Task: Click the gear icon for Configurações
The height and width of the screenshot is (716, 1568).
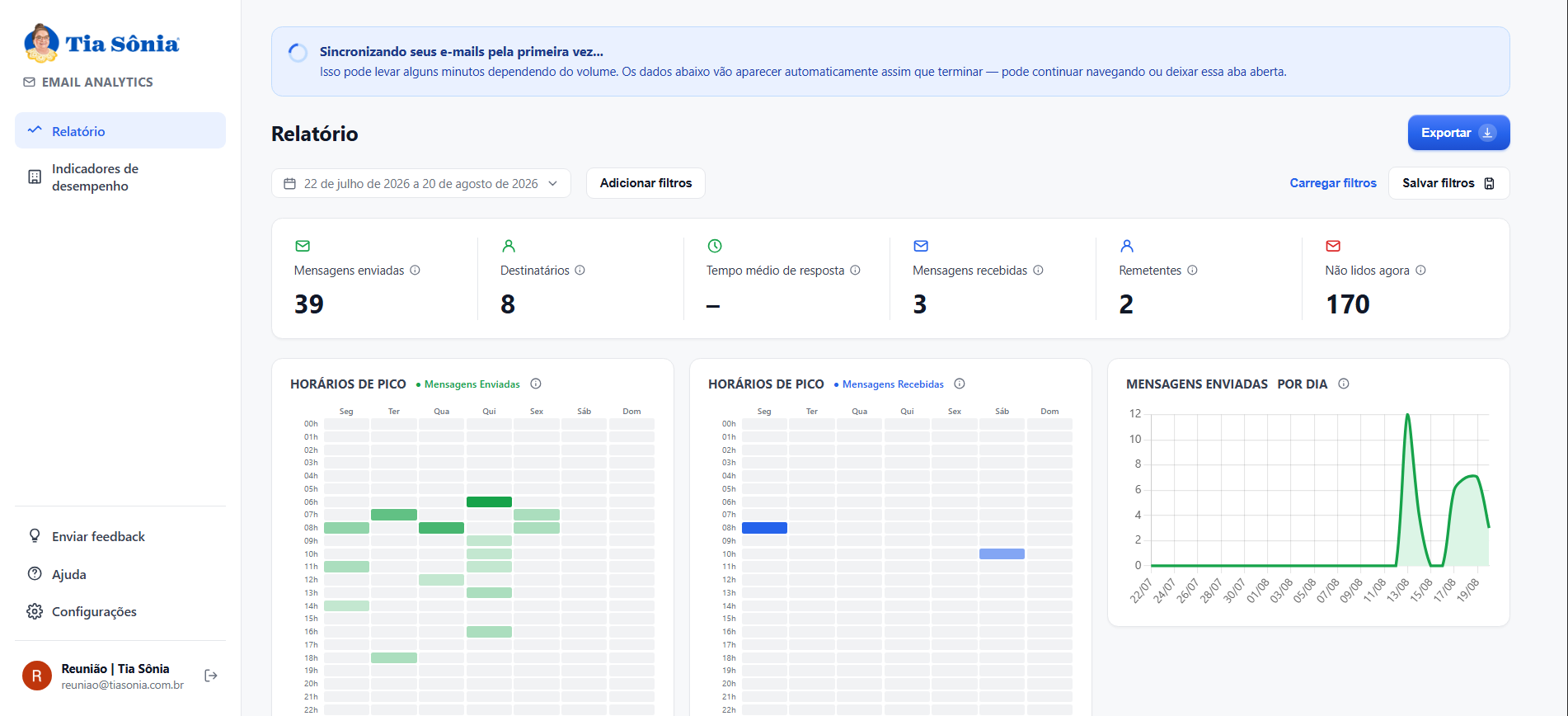Action: coord(35,611)
